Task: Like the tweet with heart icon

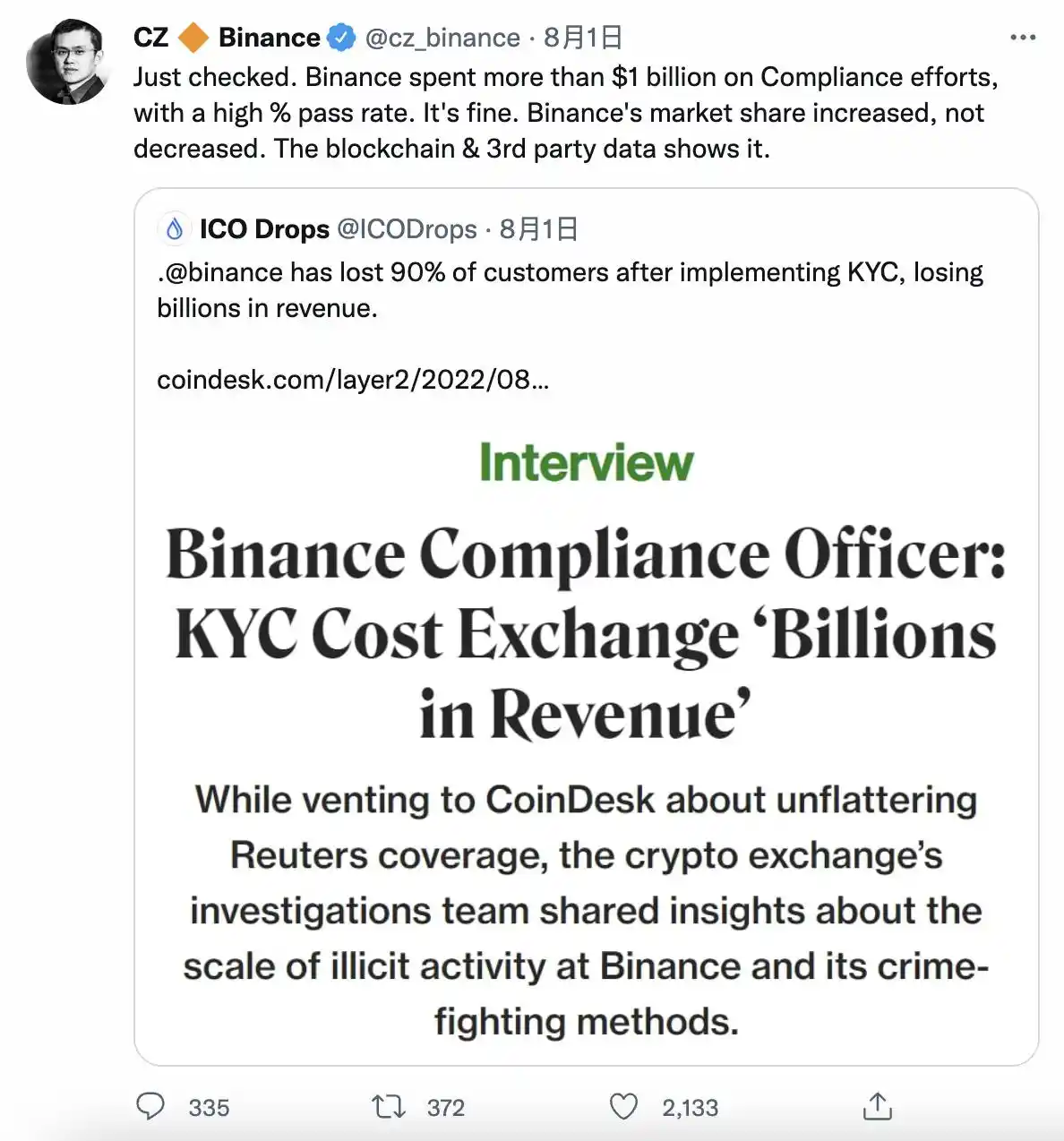Action: coord(623,1107)
